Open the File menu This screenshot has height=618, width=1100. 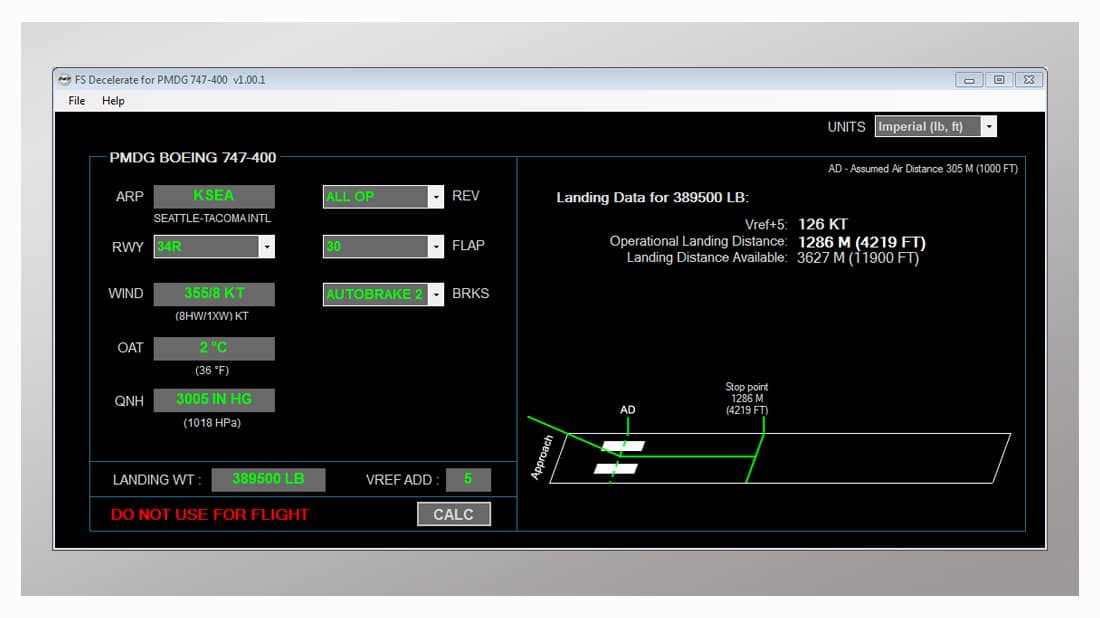coord(77,101)
